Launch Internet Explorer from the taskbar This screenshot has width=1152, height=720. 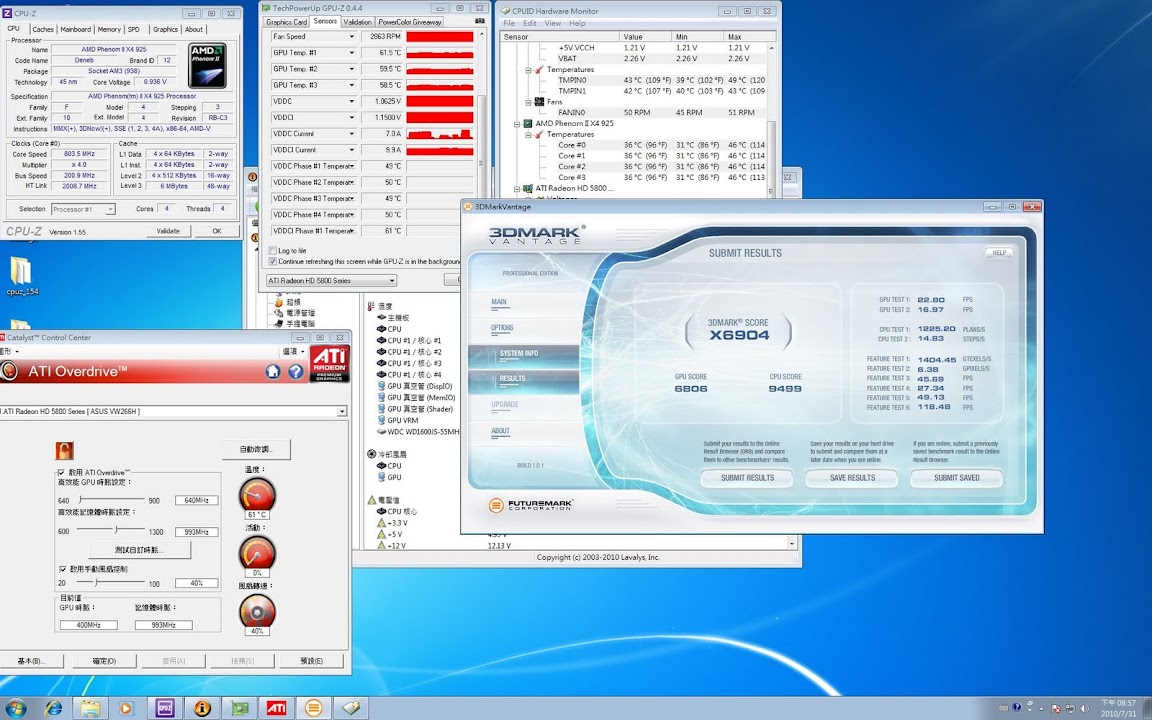pyautogui.click(x=54, y=708)
